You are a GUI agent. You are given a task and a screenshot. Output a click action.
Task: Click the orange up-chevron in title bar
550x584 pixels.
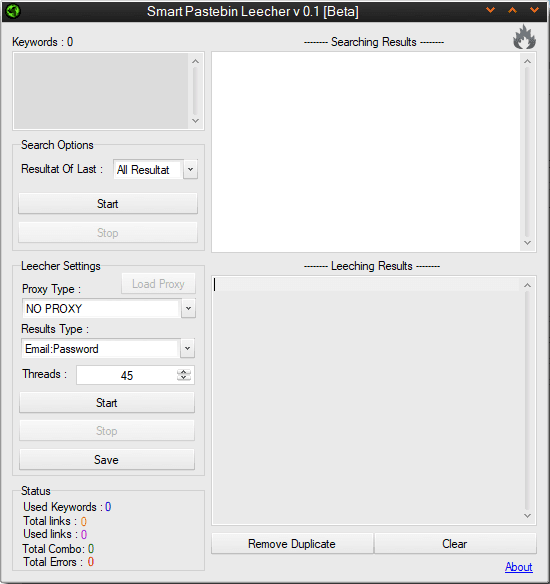tap(512, 10)
